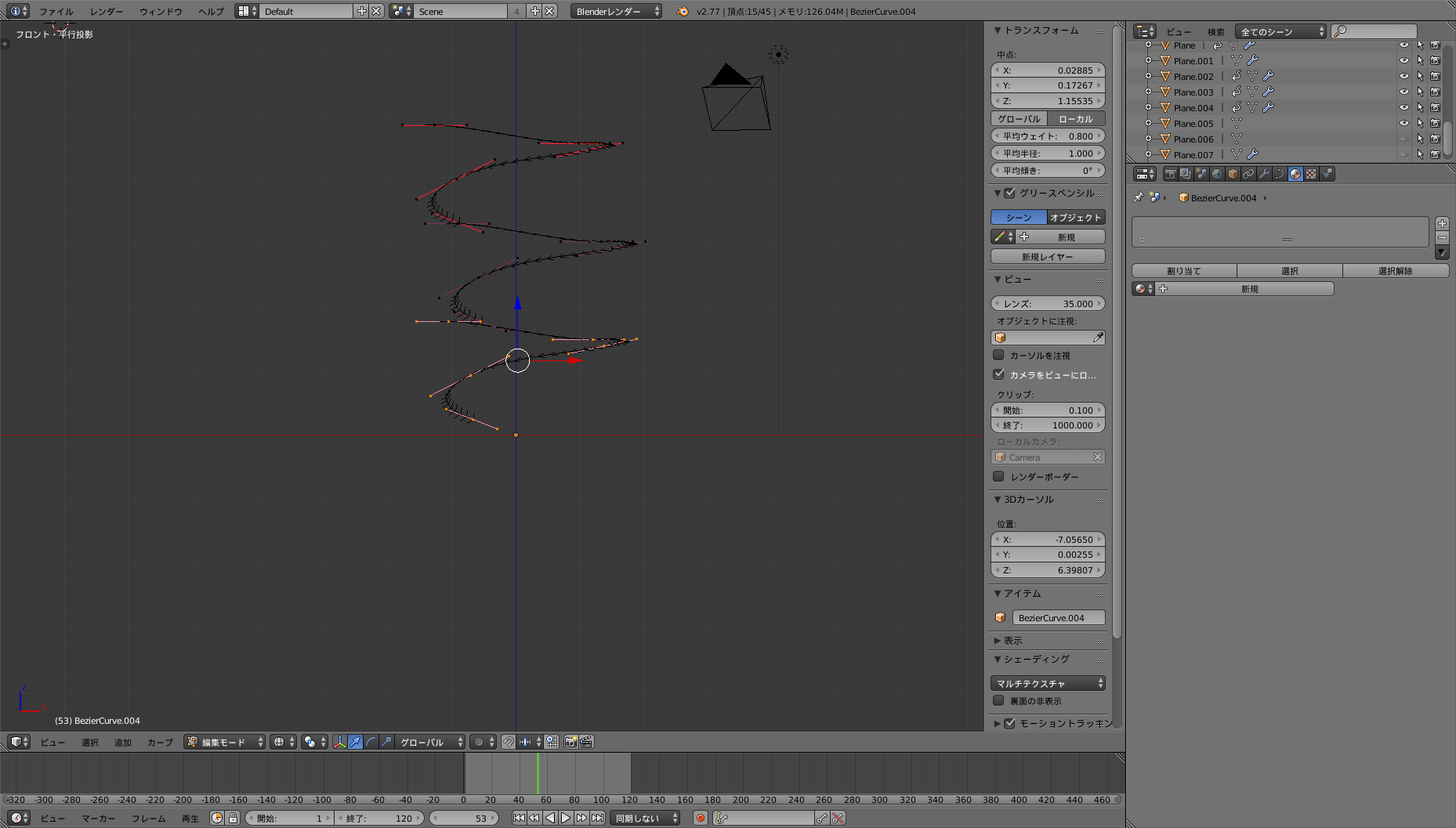Open the Scene properties tab
The height and width of the screenshot is (828, 1456).
coord(1201,174)
